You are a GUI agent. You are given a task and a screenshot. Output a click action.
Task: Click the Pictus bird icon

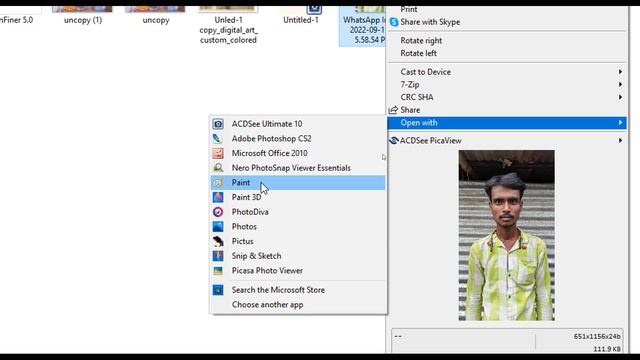tap(218, 241)
